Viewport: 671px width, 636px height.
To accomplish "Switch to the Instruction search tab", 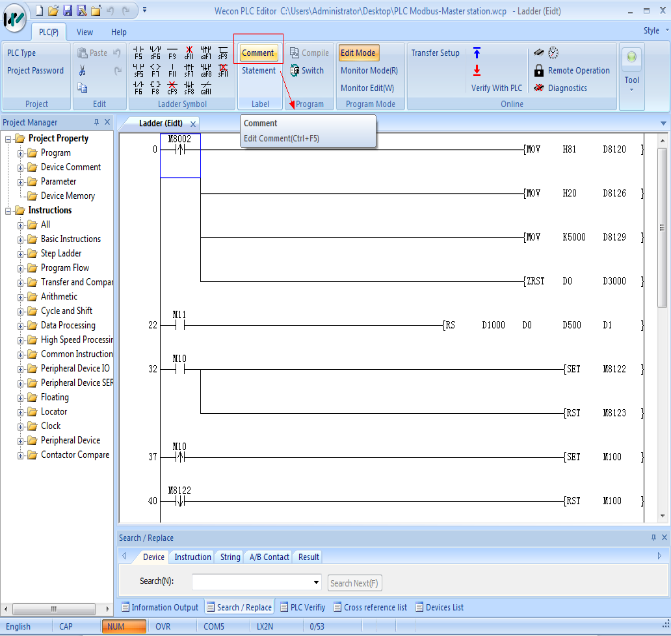I will 193,556.
